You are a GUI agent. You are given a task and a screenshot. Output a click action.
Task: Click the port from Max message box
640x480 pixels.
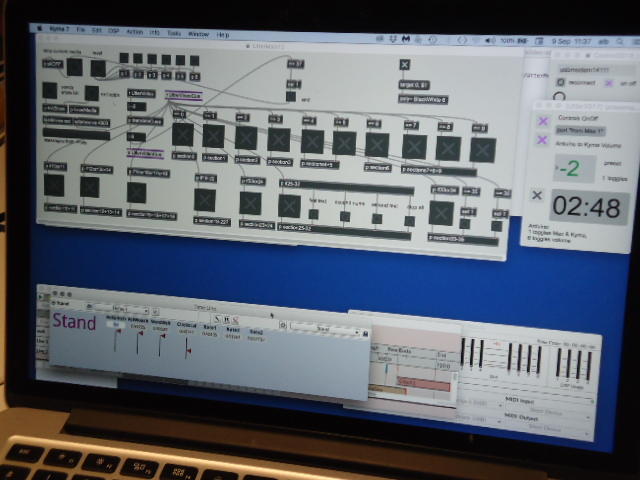(x=580, y=131)
